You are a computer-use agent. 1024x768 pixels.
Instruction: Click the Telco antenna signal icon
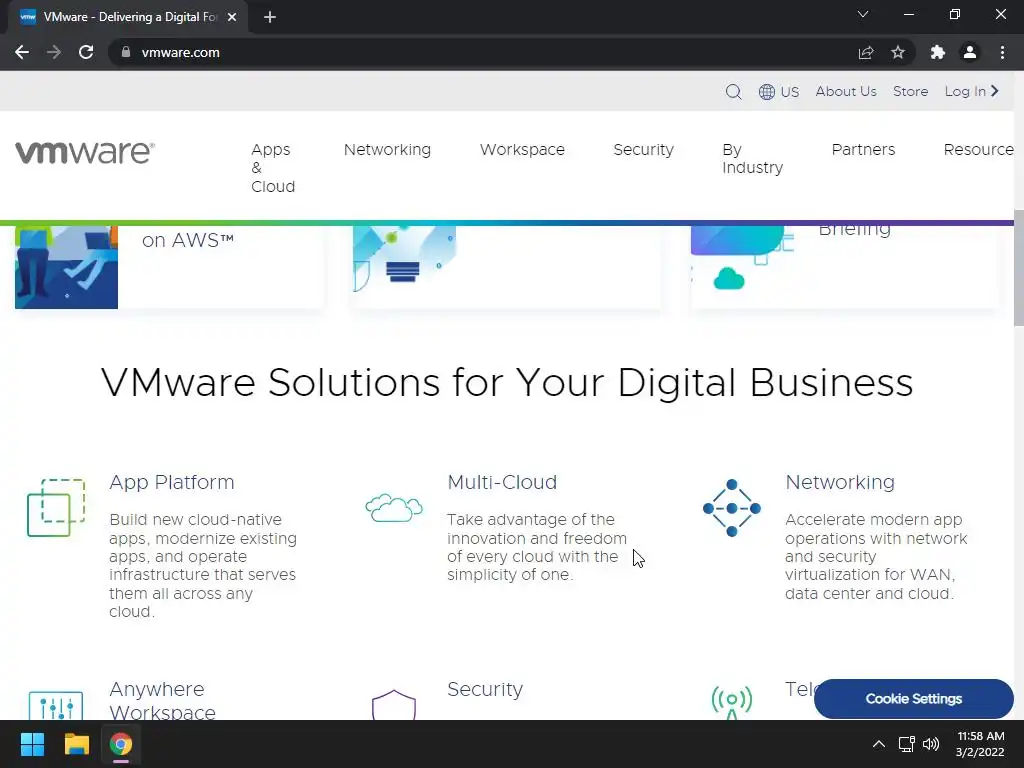(732, 703)
